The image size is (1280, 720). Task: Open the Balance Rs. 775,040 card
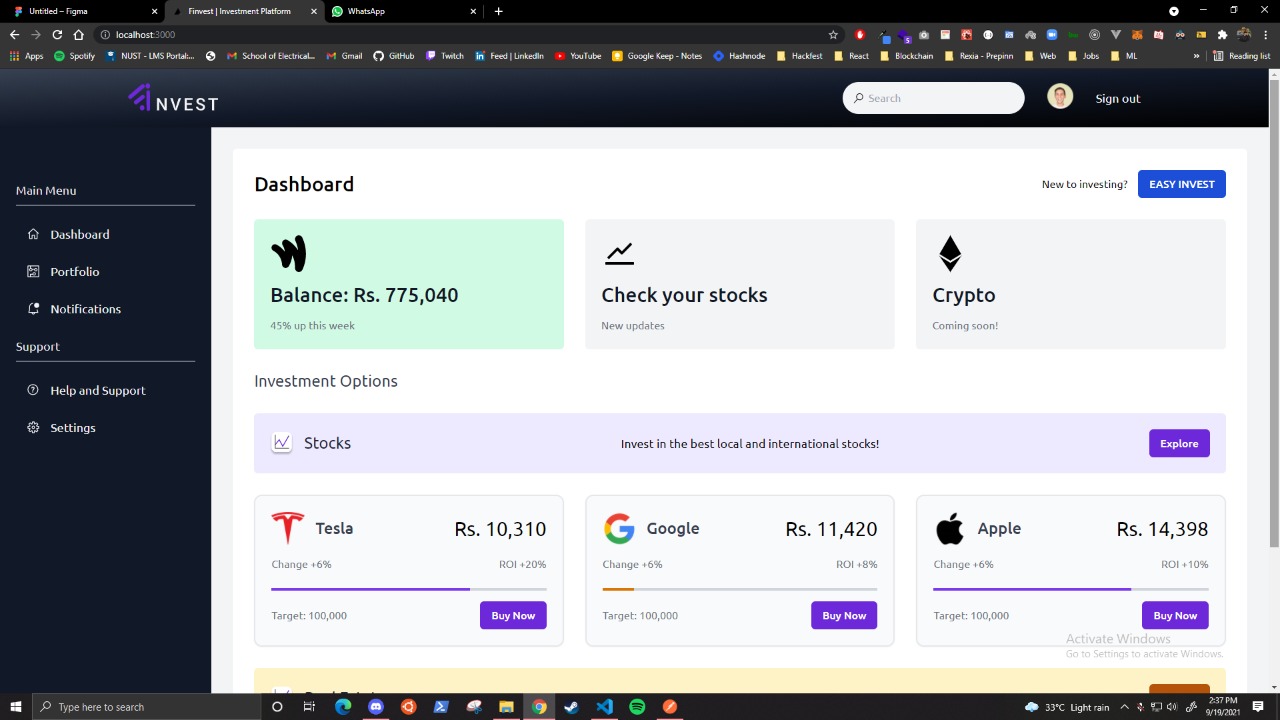(x=409, y=284)
